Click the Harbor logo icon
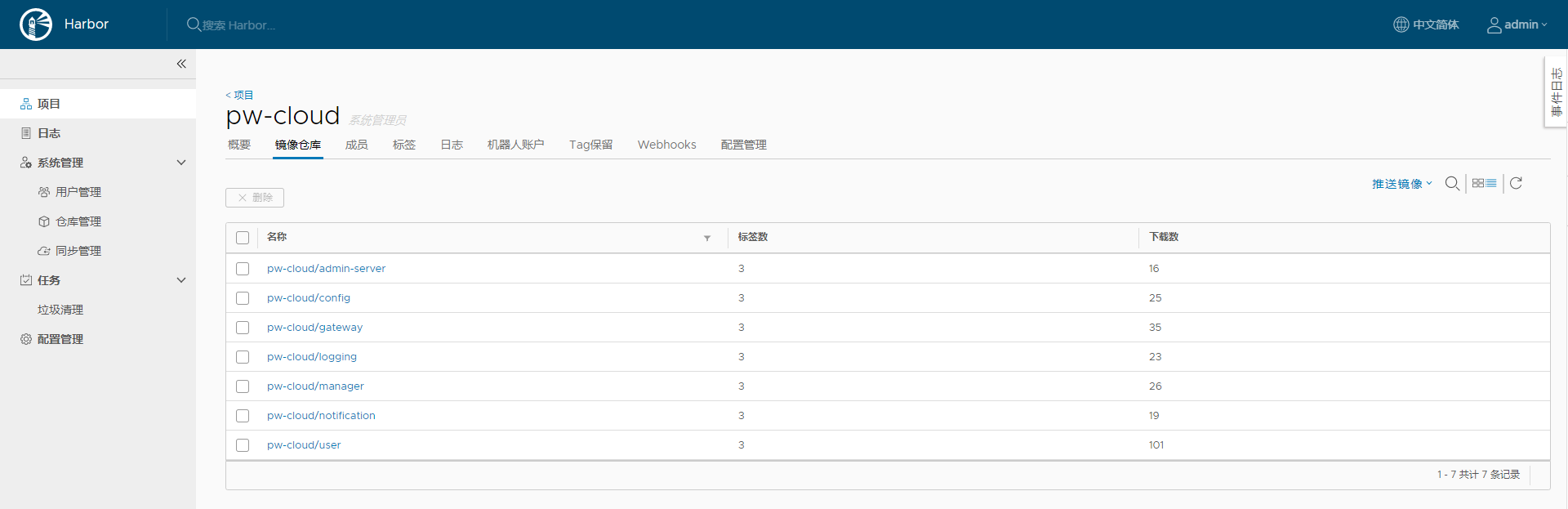 [x=36, y=25]
